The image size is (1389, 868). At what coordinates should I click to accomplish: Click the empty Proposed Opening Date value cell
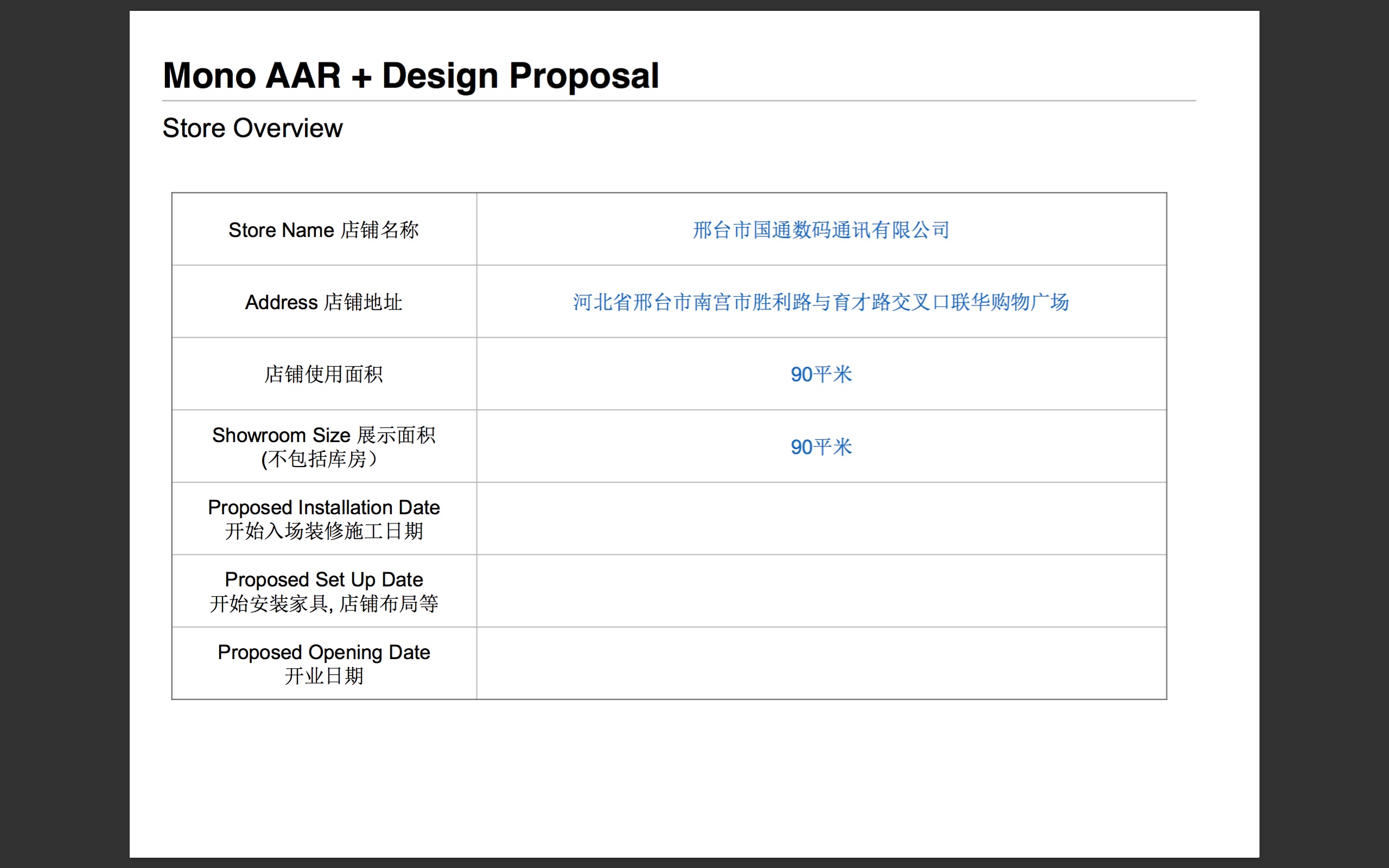(x=821, y=663)
